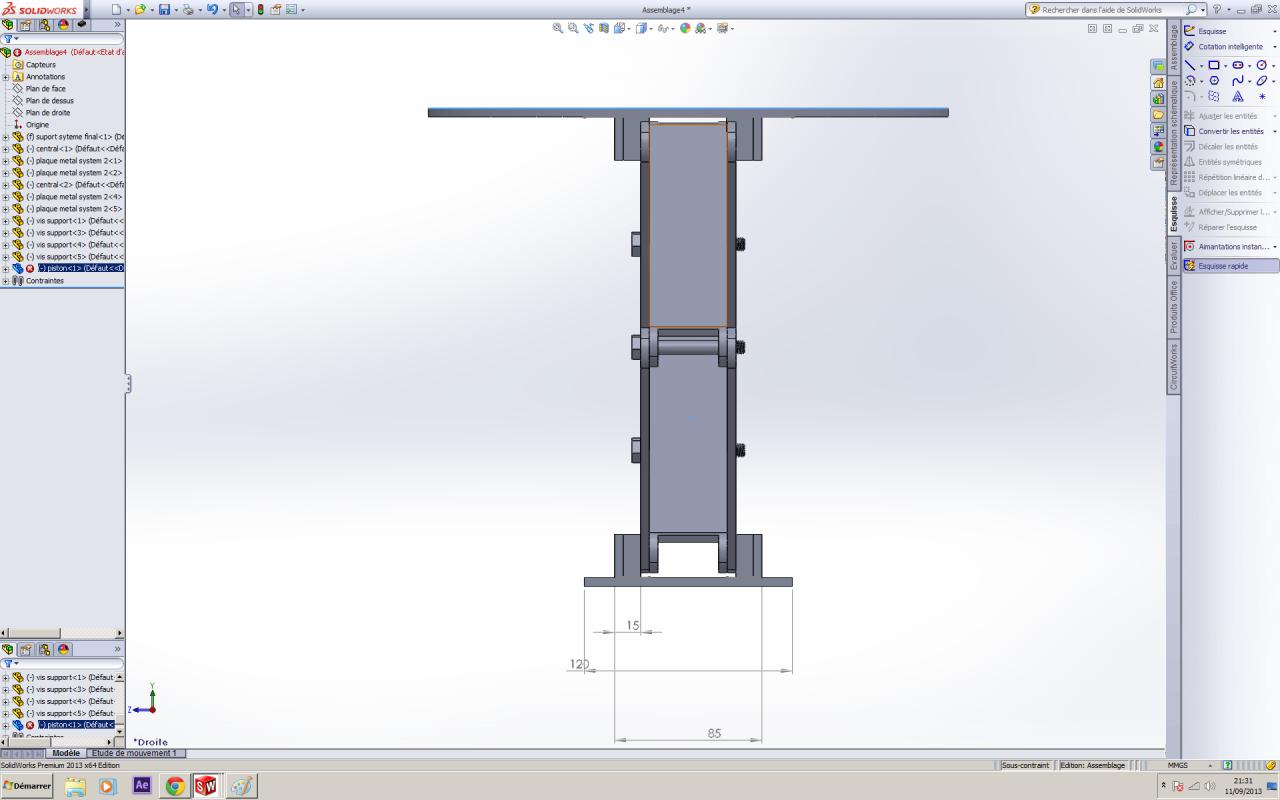
Task: Open the Cotation intelligente dropdown arrow
Action: click(1274, 47)
